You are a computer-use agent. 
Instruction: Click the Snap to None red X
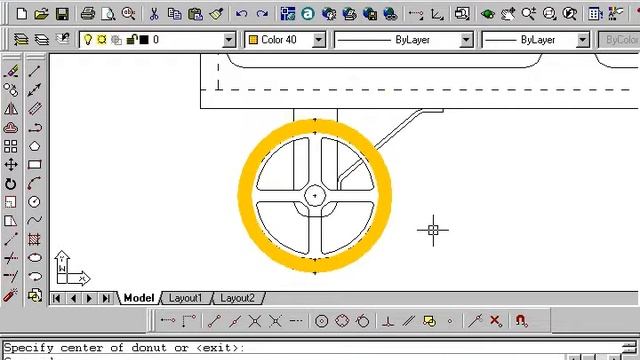pyautogui.click(x=496, y=321)
